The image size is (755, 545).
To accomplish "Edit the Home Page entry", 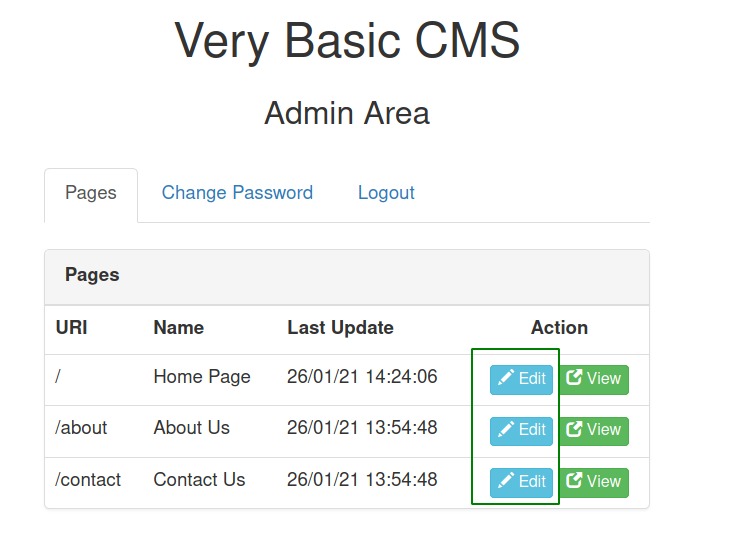I will [521, 379].
